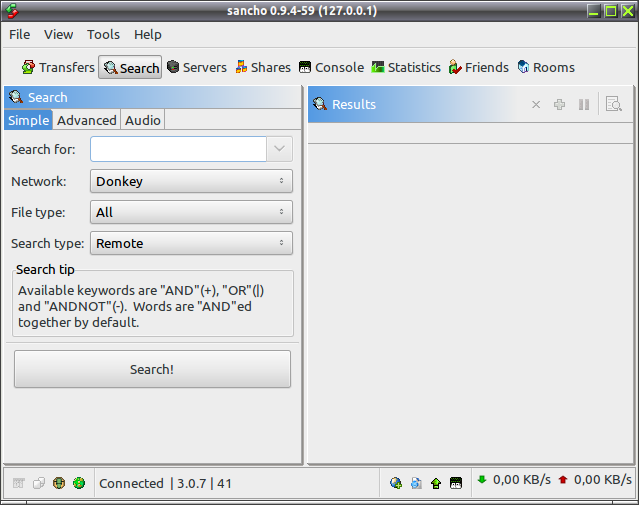
Task: Click the pause icon in Results header
Action: 584,105
